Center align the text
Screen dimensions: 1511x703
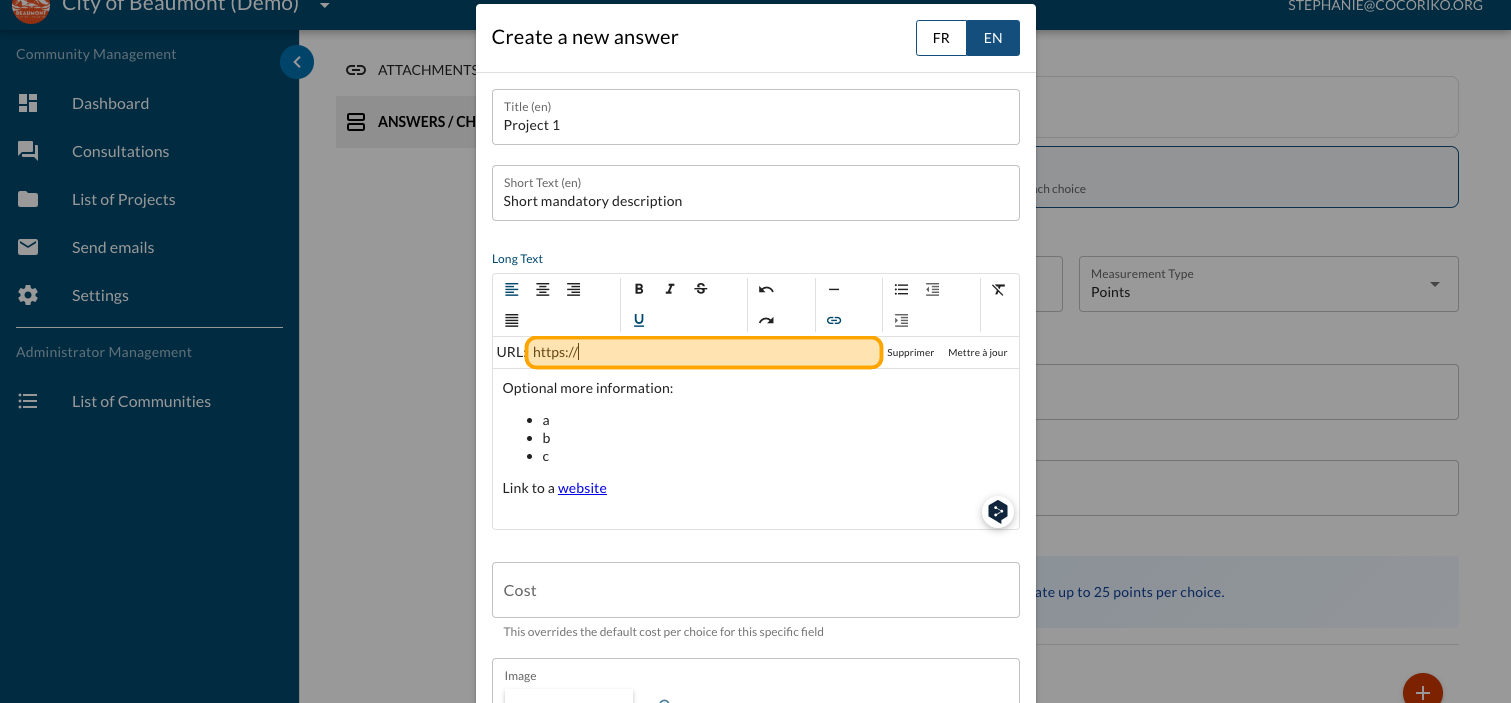[543, 289]
